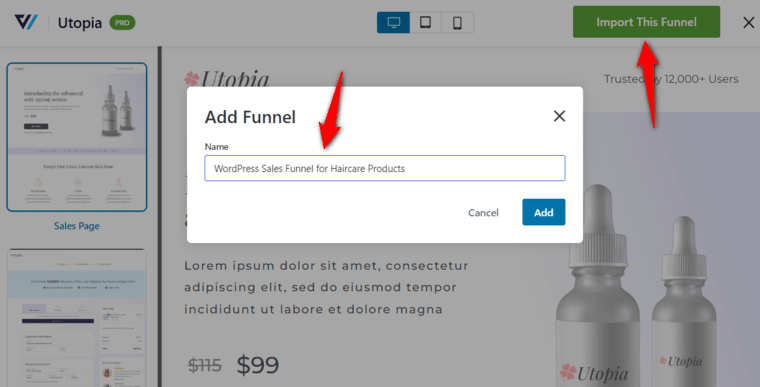The width and height of the screenshot is (760, 387).
Task: Close the template preview window
Action: pos(748,22)
